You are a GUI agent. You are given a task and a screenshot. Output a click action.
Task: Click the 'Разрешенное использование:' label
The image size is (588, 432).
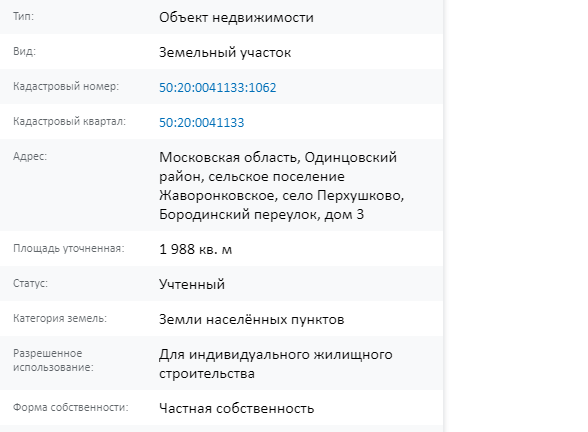[x=53, y=360]
